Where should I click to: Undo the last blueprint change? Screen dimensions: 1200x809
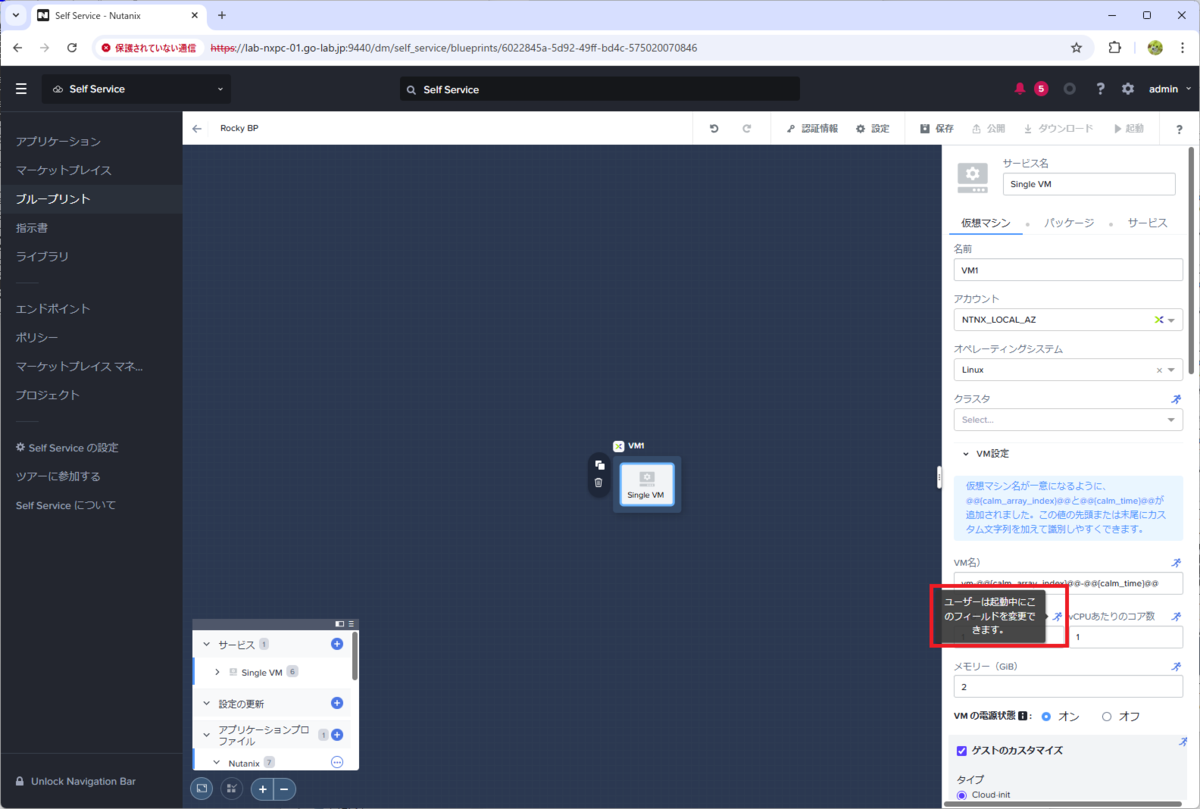pos(714,129)
